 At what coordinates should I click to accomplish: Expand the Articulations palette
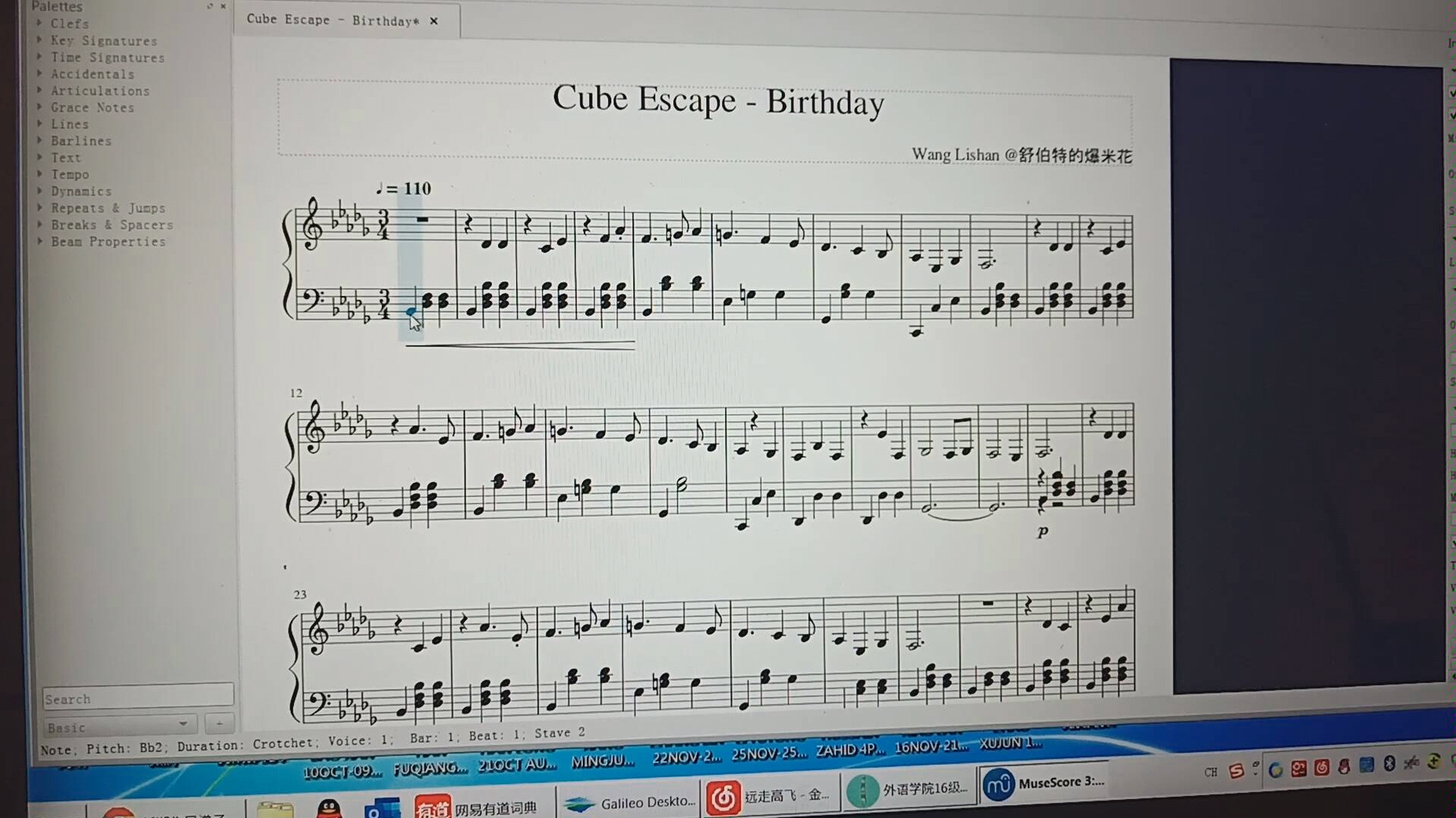tap(39, 90)
